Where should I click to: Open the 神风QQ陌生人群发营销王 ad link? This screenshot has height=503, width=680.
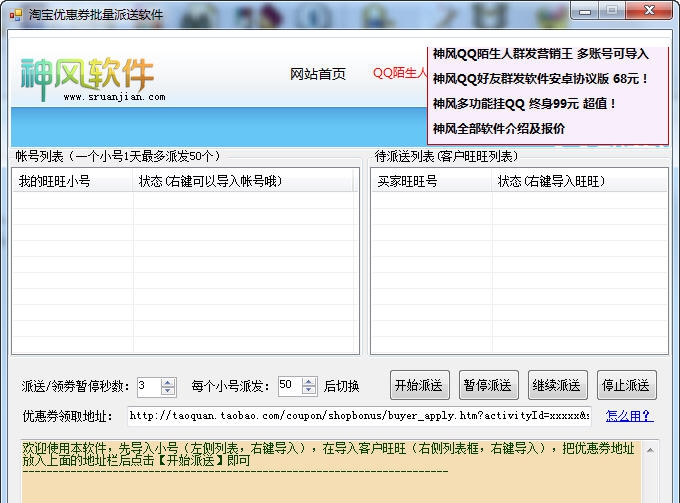(x=540, y=54)
